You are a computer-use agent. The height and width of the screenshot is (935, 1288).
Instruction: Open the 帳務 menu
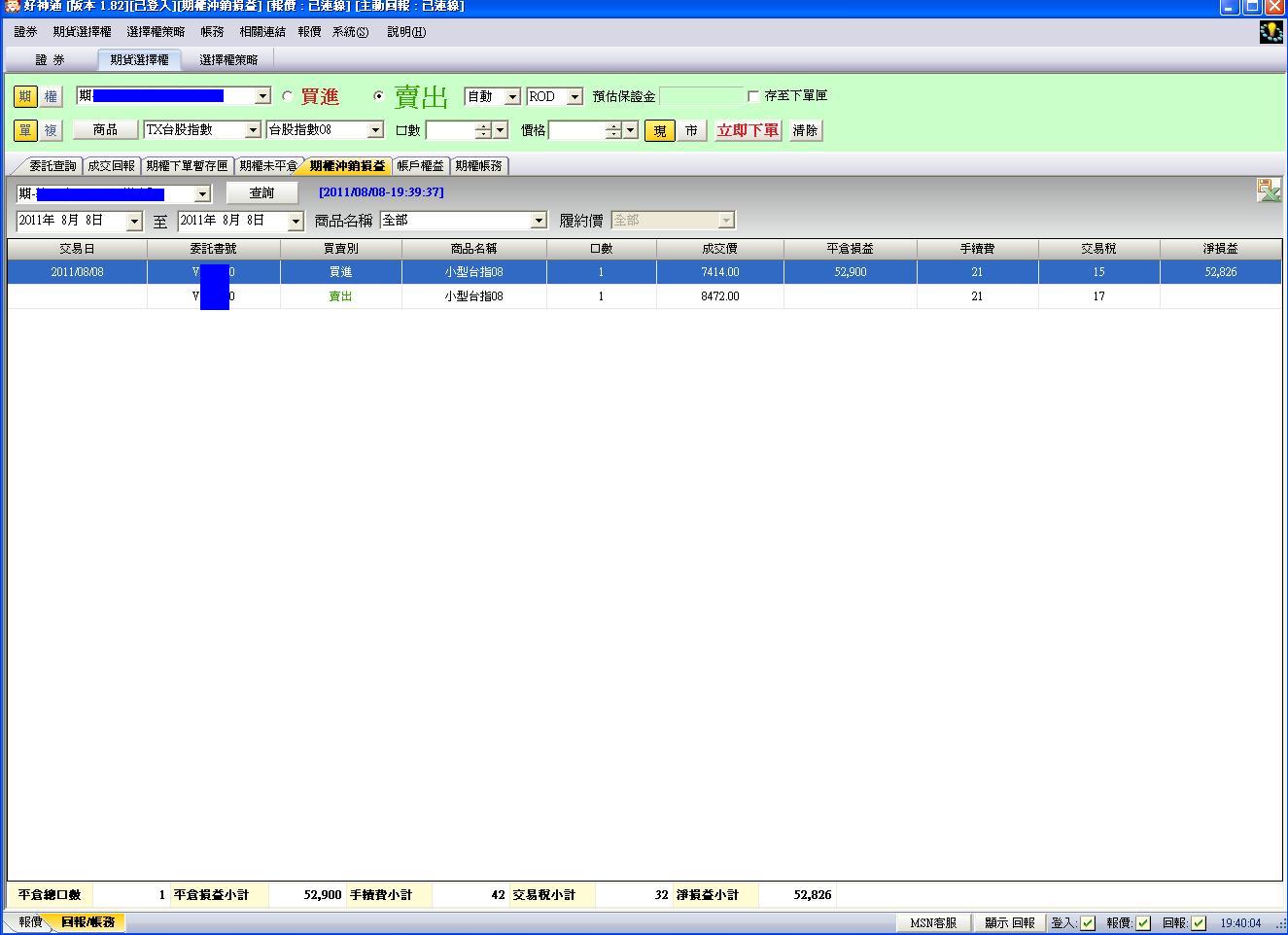pos(212,32)
